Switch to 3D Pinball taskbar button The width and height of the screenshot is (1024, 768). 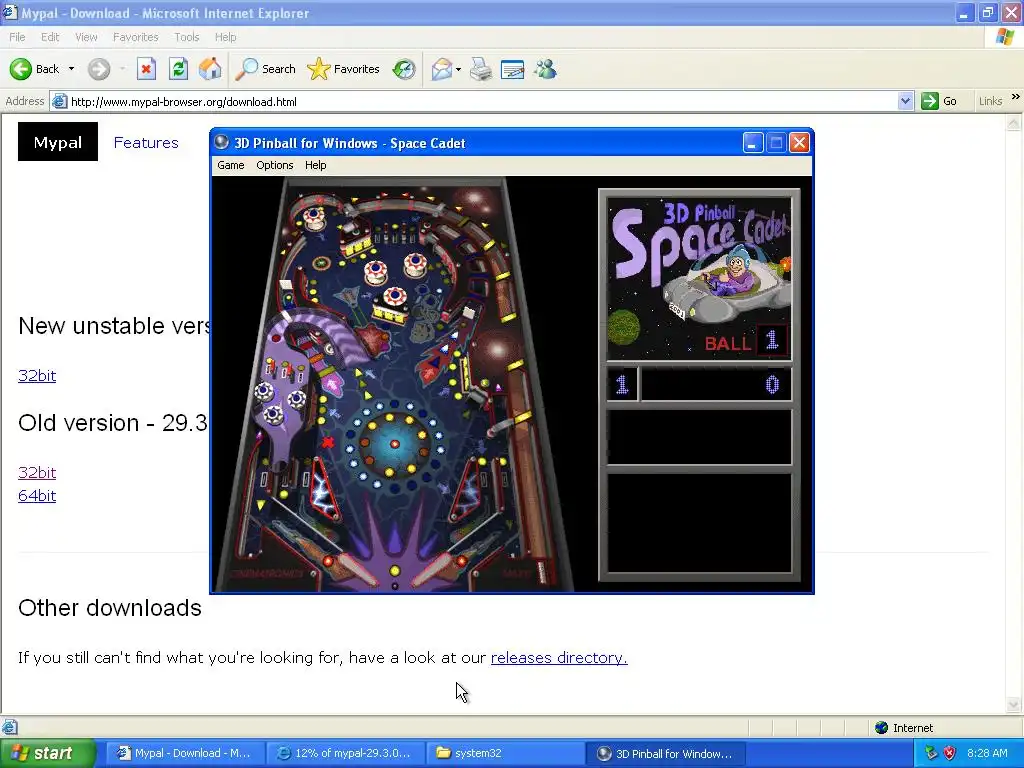point(665,753)
